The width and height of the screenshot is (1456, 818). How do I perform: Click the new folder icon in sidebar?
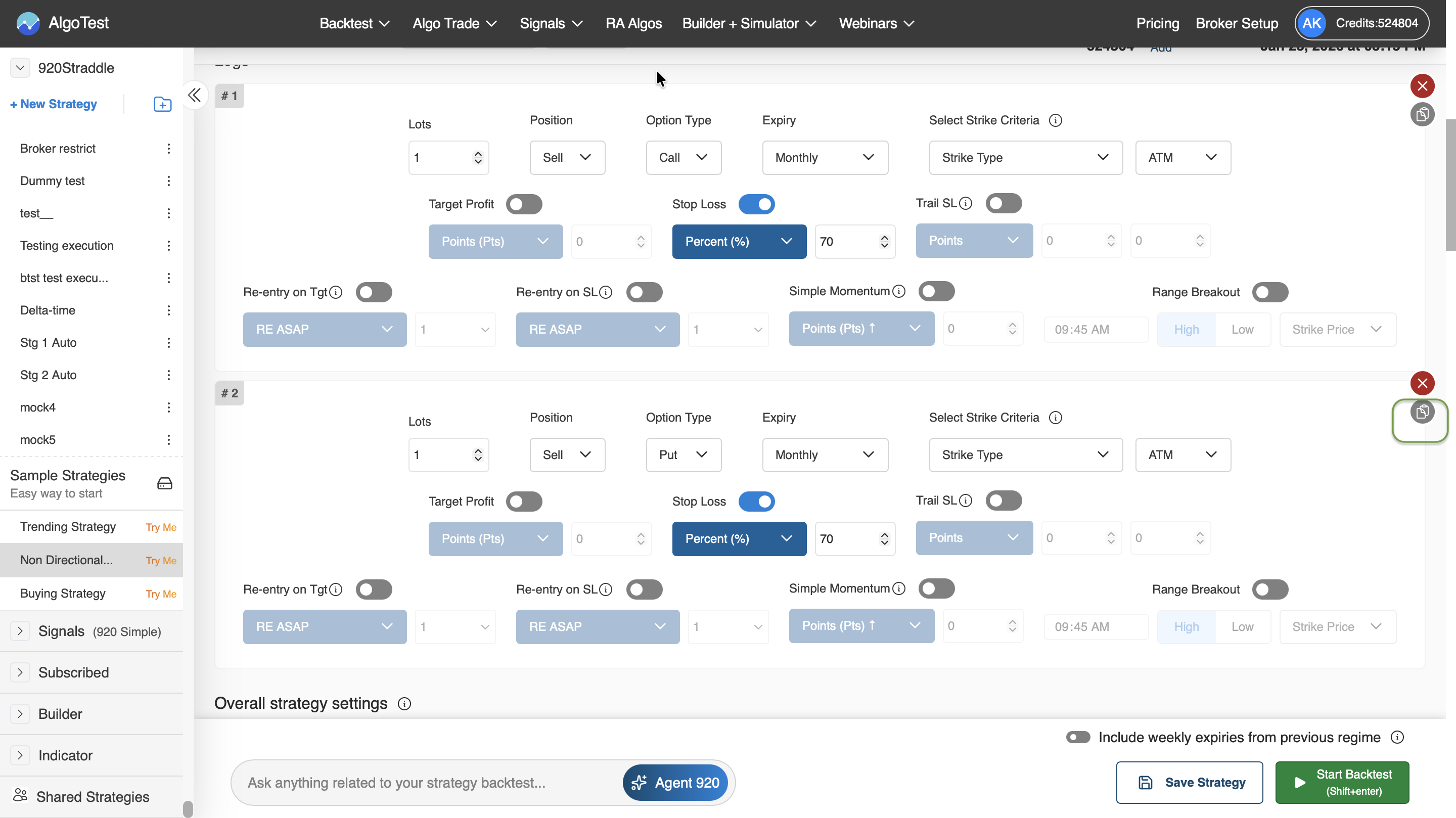(163, 104)
